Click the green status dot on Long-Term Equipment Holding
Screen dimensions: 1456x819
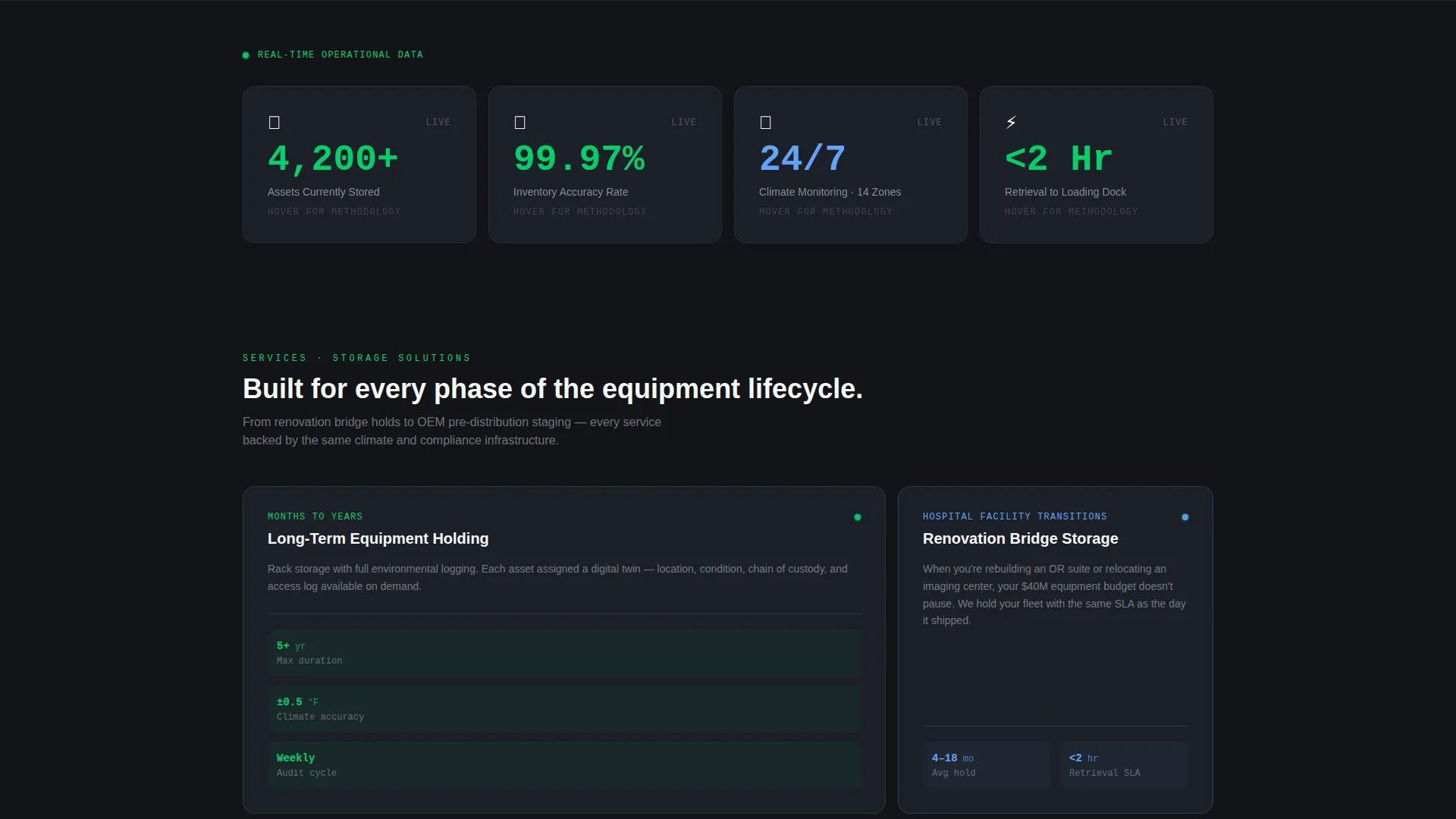tap(858, 517)
